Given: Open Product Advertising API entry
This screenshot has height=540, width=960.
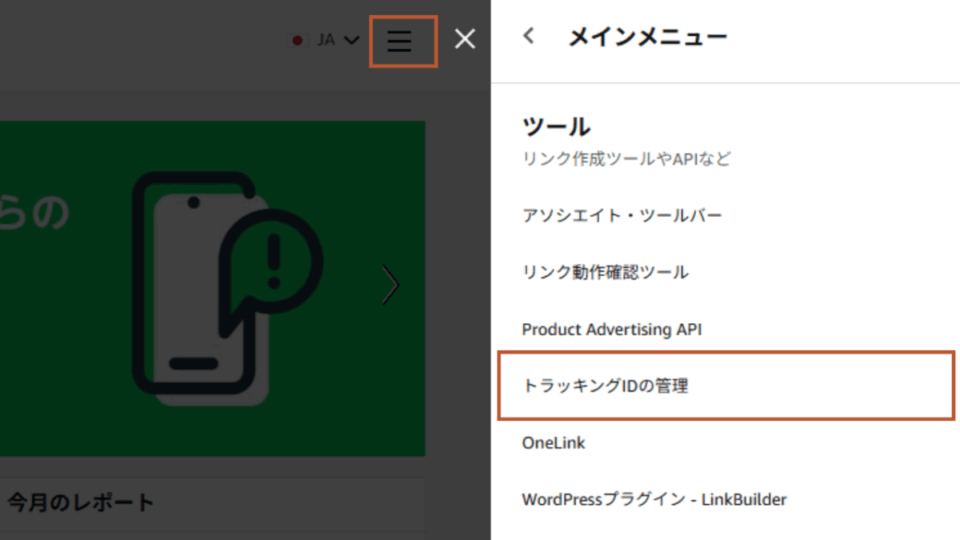Looking at the screenshot, I should [611, 329].
